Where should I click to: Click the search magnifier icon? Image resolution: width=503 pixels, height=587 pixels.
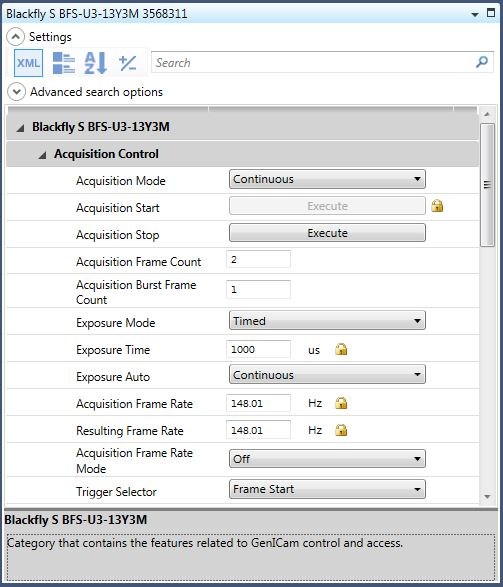[x=482, y=62]
